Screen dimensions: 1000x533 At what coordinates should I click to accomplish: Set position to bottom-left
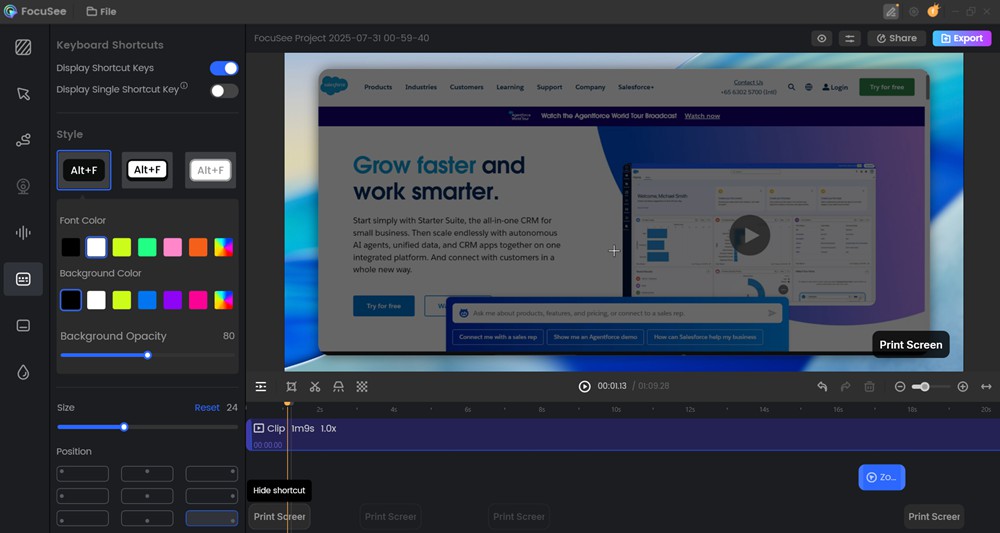[x=83, y=518]
